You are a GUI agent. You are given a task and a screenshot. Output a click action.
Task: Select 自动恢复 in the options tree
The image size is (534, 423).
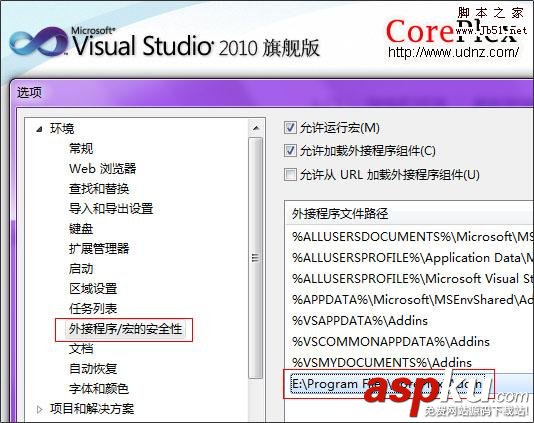click(x=93, y=369)
